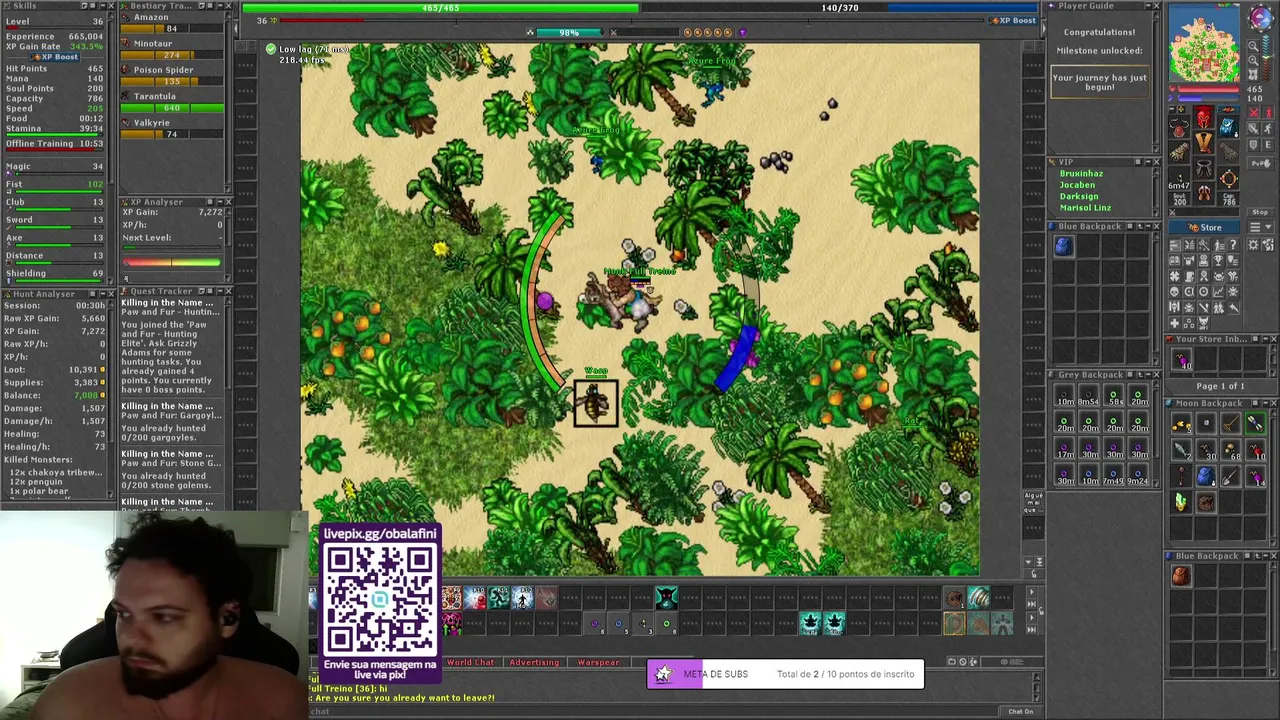This screenshot has height=720, width=1280.
Task: Click the XP Boost button by mana bar
Action: (1014, 20)
